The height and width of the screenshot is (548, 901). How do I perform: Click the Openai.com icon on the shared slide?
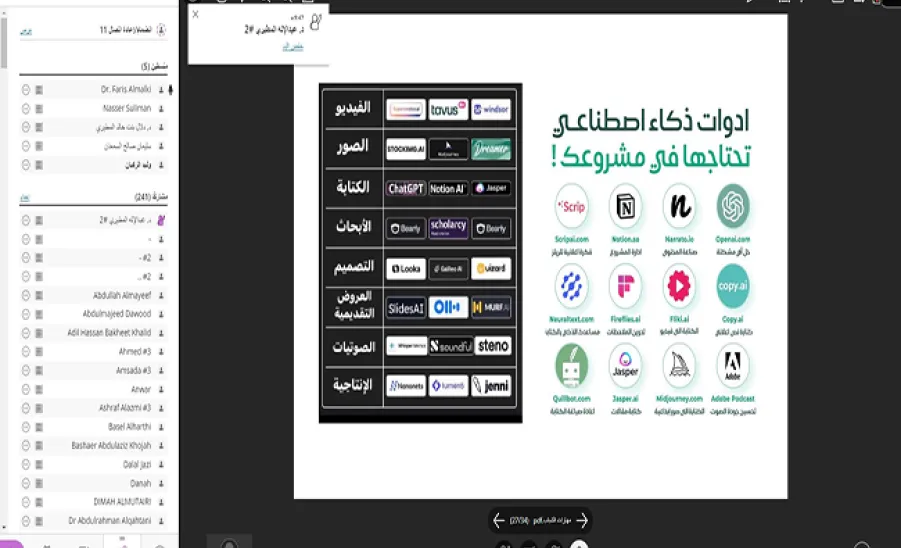[x=733, y=206]
